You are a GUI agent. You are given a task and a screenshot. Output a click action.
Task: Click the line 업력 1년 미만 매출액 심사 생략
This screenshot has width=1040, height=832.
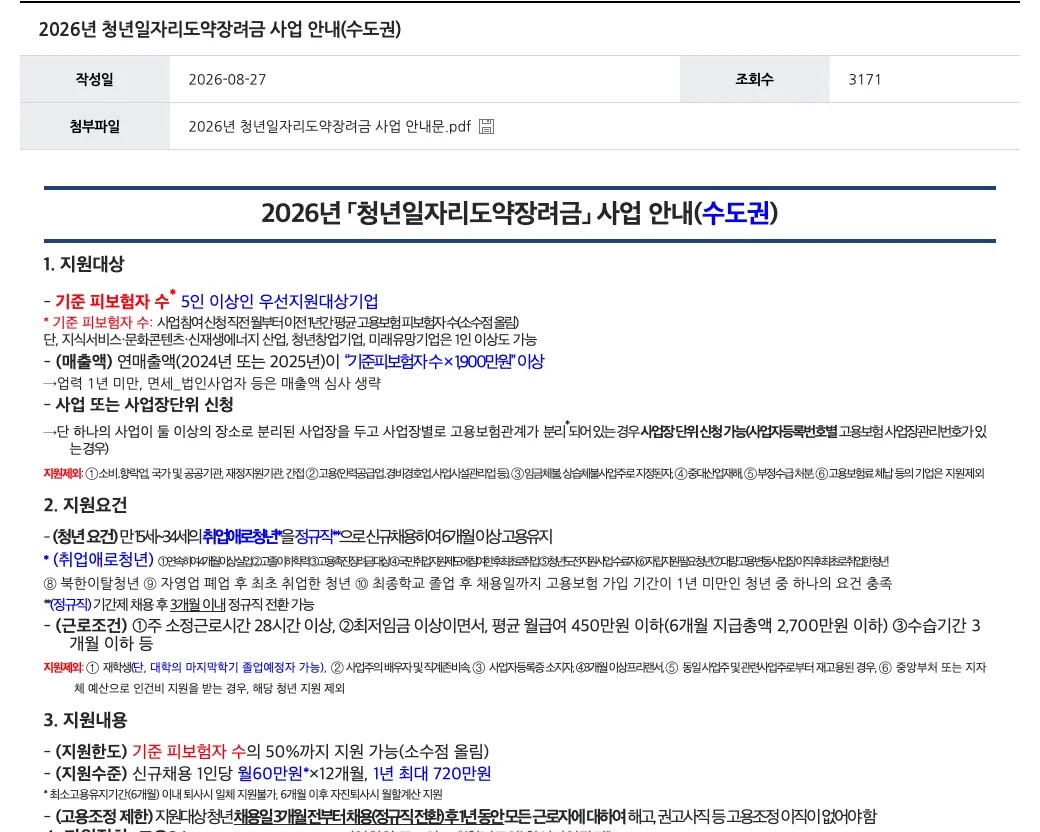coord(212,383)
